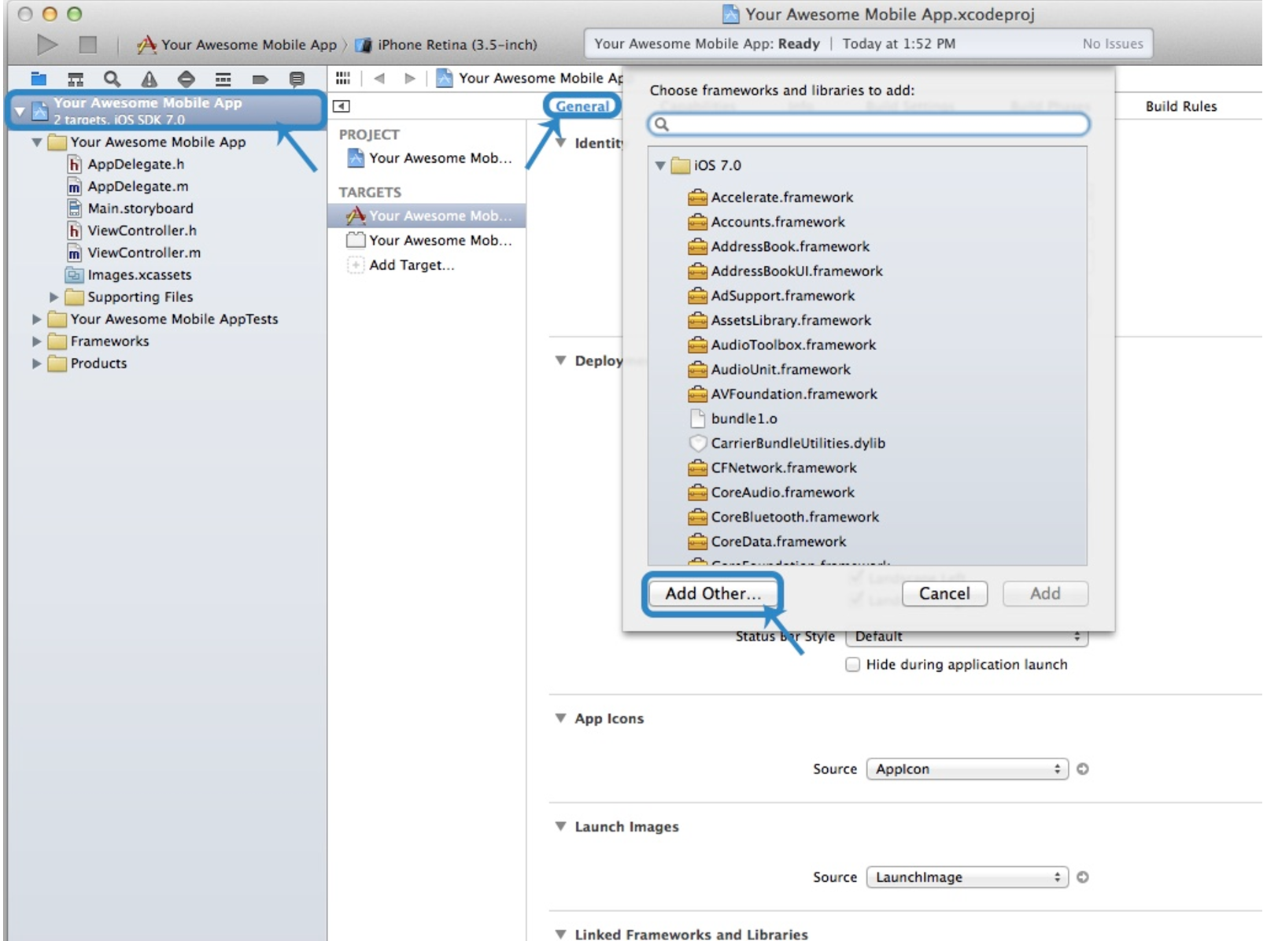Collapse Linked Frameworks and Libraries section
Viewport: 1267px width, 952px height.
[560, 935]
